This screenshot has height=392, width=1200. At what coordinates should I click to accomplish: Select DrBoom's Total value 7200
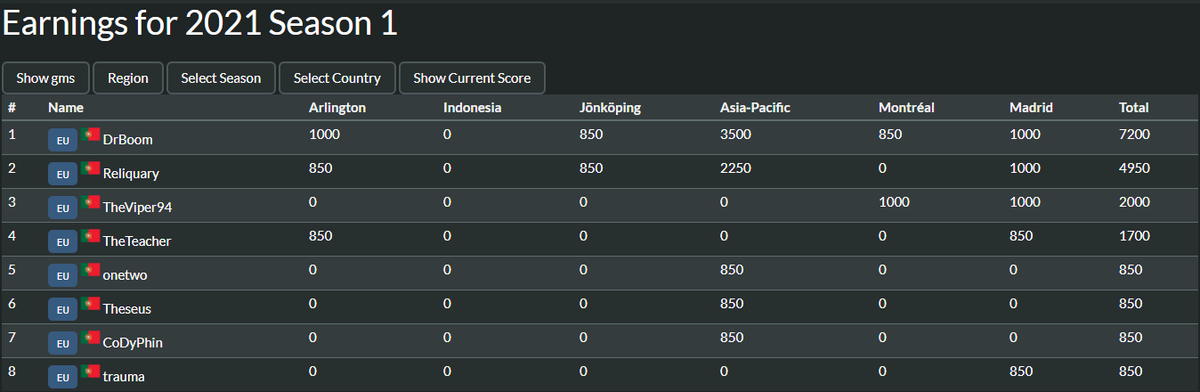tap(1134, 134)
